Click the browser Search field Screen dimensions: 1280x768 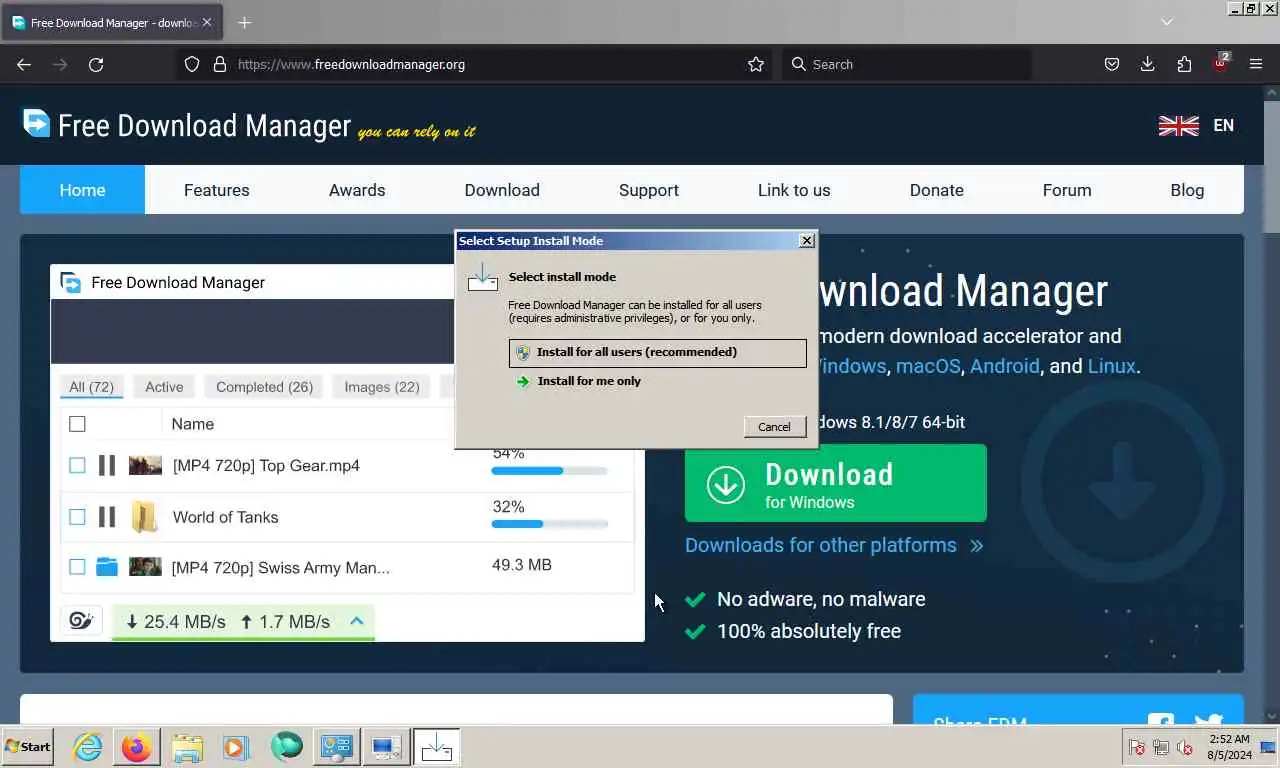(907, 64)
